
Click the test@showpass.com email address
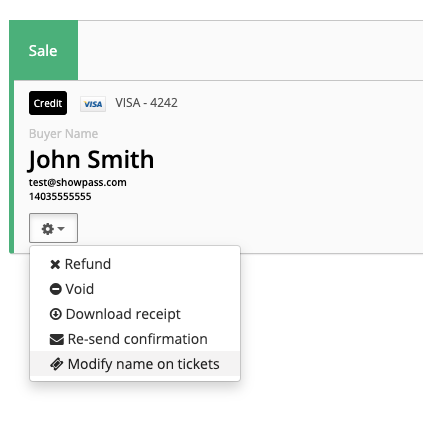tap(78, 183)
